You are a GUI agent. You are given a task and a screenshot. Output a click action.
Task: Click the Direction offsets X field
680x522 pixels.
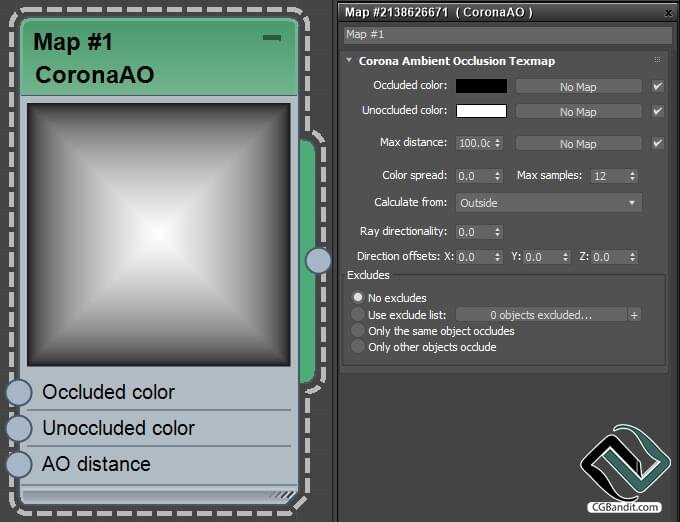click(474, 257)
